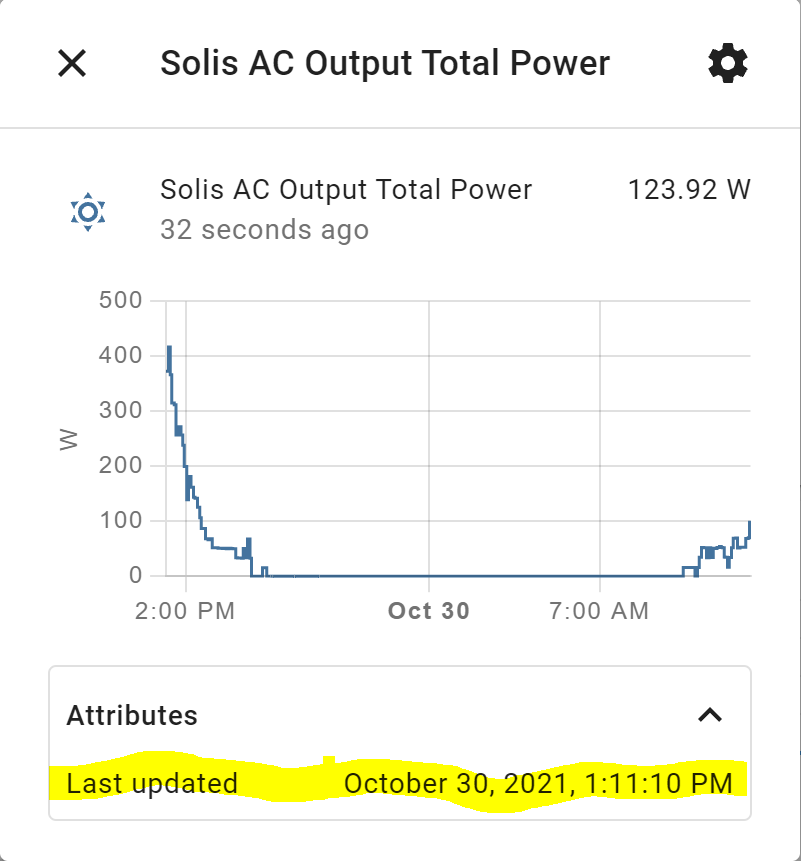
Task: Toggle the Attributes panel open or closed
Action: pos(711,716)
